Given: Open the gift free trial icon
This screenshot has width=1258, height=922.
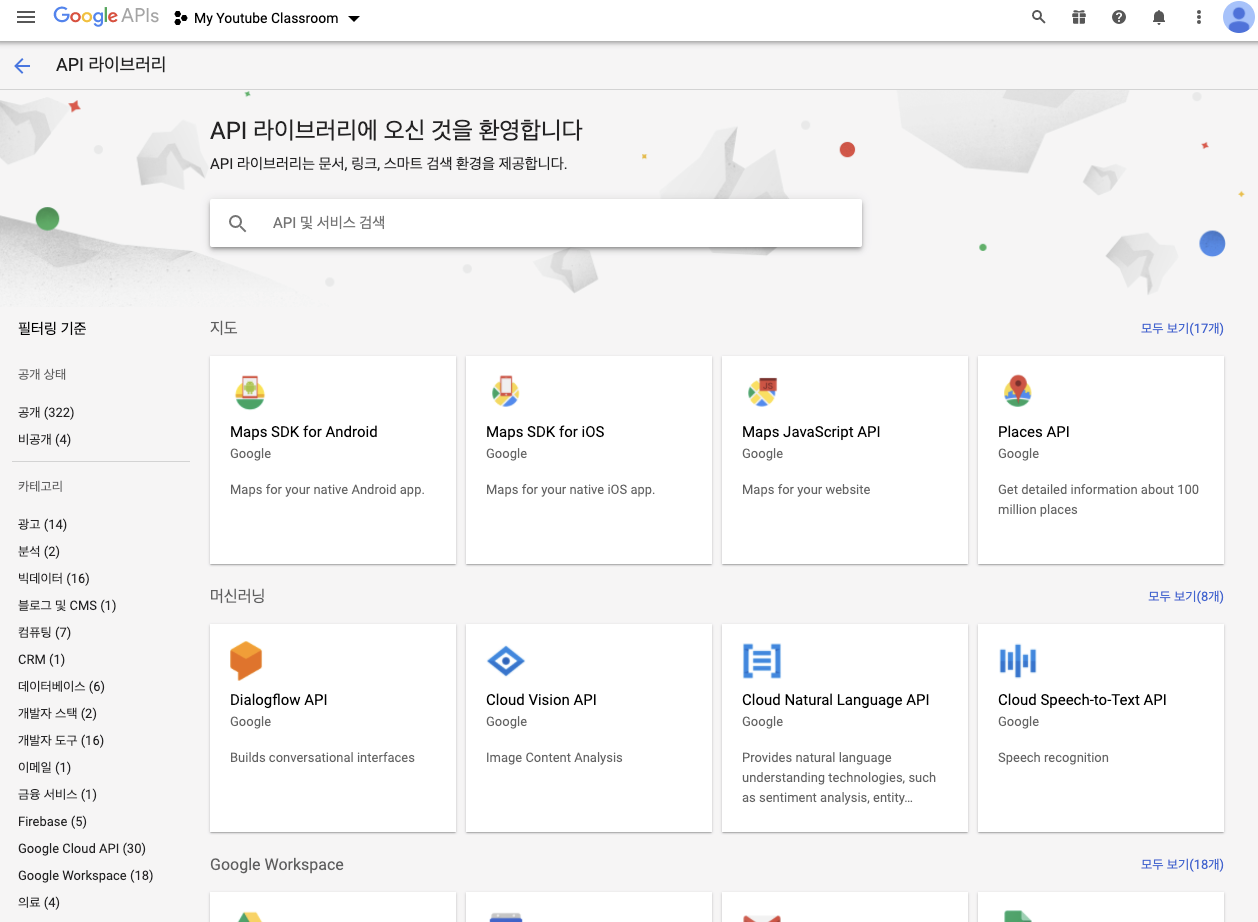Looking at the screenshot, I should pos(1079,17).
